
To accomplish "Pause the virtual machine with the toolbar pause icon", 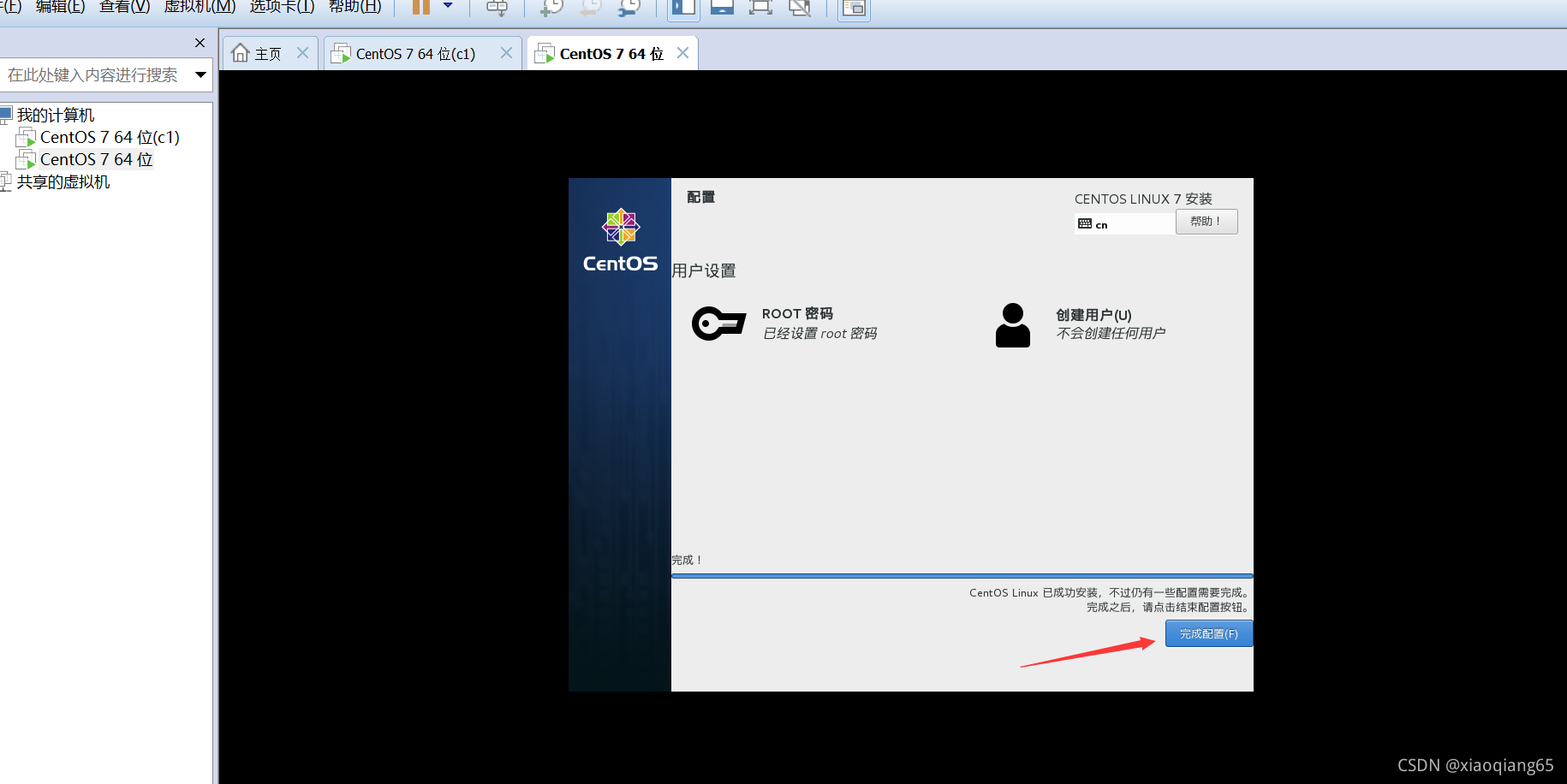I will pyautogui.click(x=420, y=7).
